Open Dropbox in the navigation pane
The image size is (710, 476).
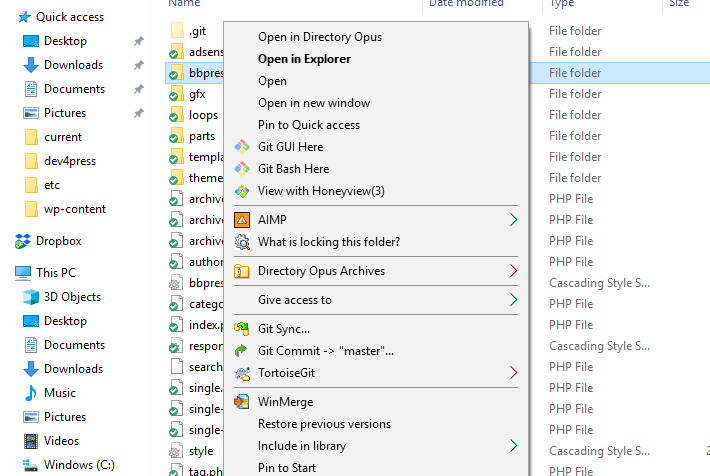coord(58,241)
